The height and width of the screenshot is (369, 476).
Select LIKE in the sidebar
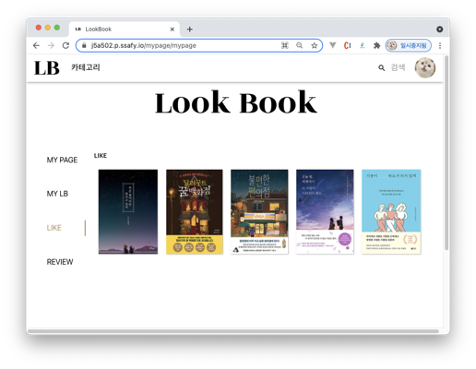pyautogui.click(x=54, y=228)
